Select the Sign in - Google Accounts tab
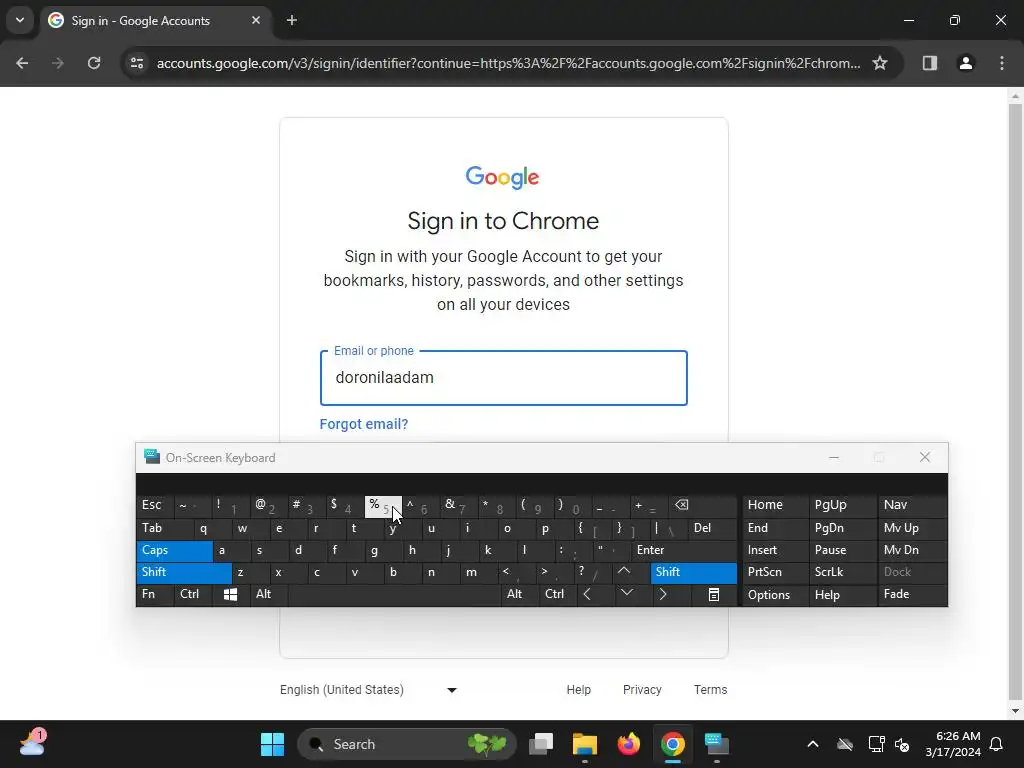Viewport: 1024px width, 768px height. coord(155,20)
